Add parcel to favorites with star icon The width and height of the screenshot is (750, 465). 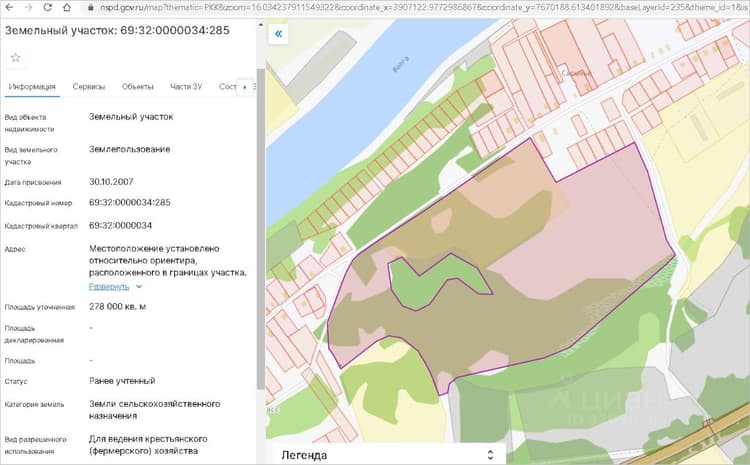[15, 58]
